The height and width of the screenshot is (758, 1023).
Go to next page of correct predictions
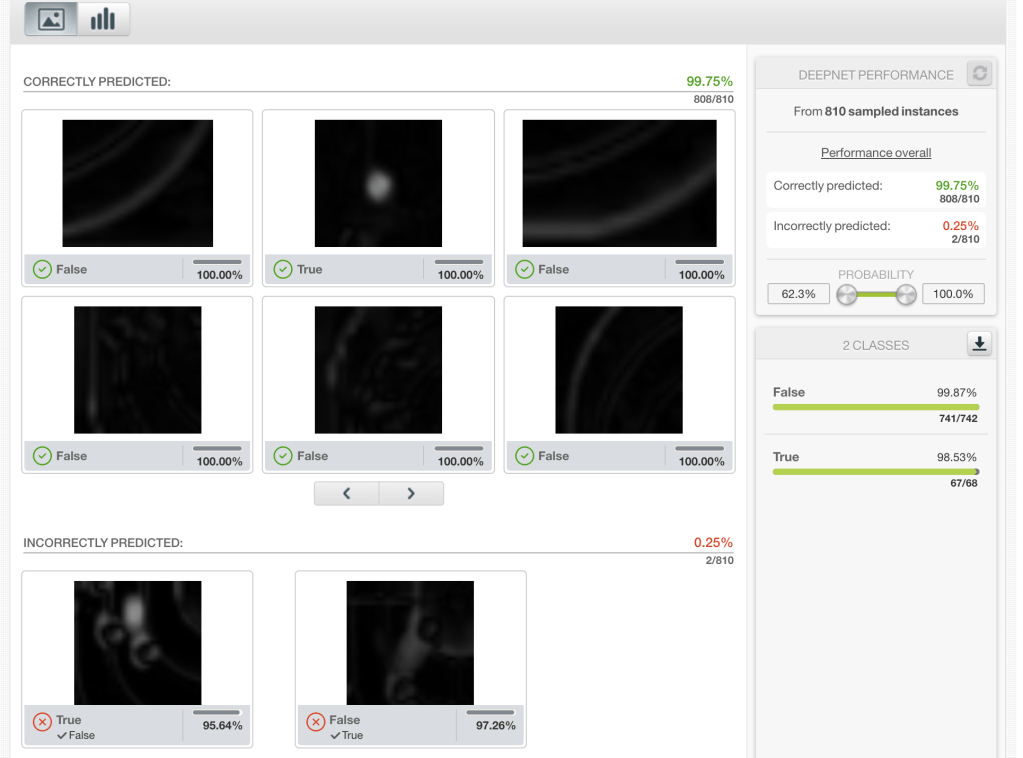point(411,493)
